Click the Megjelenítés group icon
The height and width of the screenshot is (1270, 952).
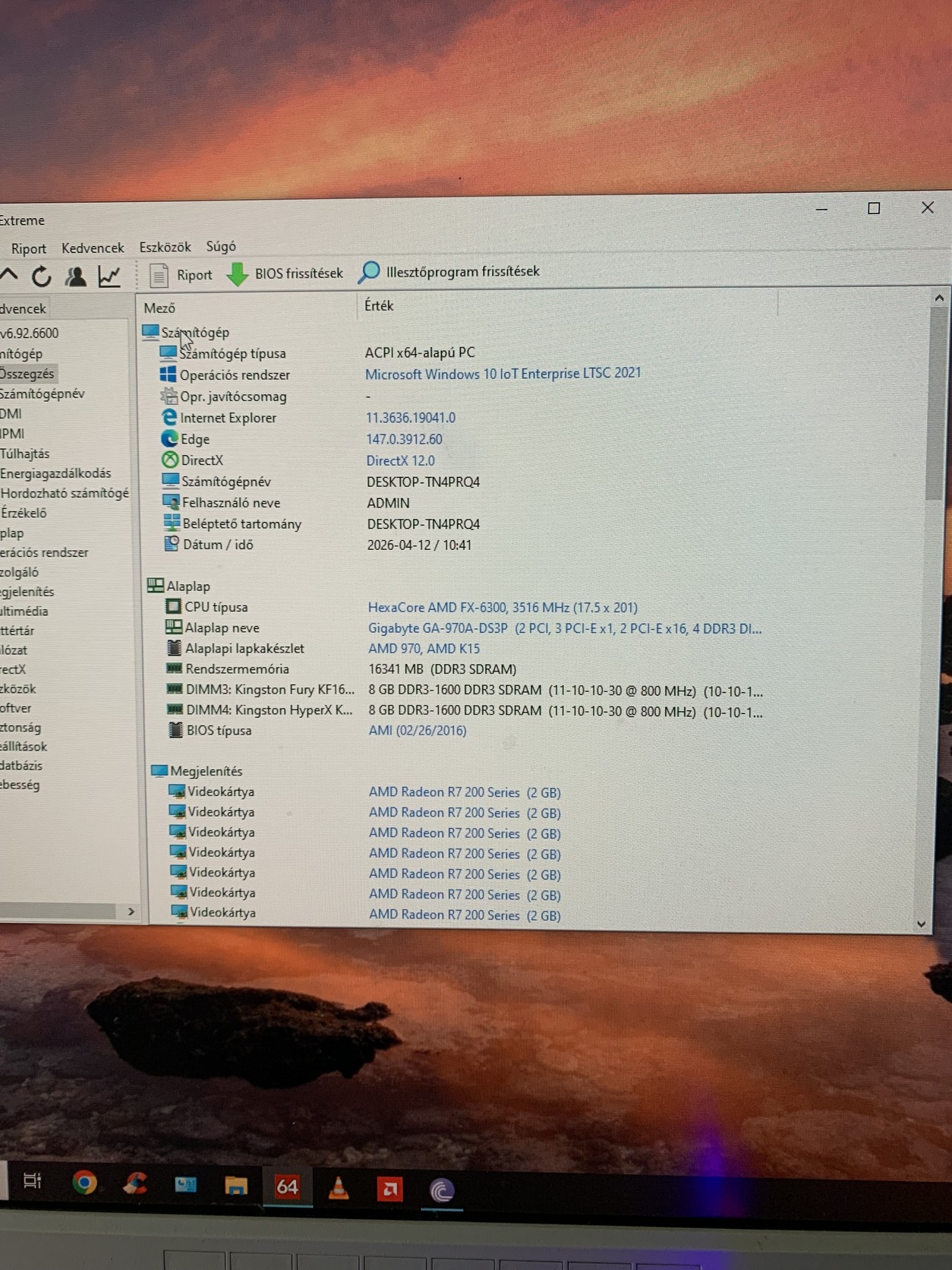coord(159,771)
